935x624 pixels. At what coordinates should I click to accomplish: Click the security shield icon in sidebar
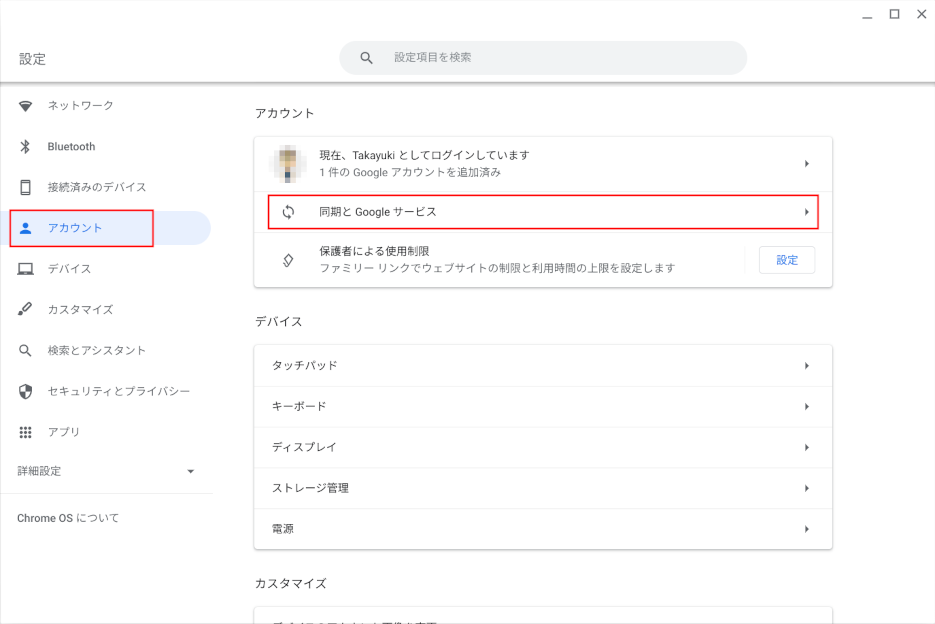pos(26,391)
